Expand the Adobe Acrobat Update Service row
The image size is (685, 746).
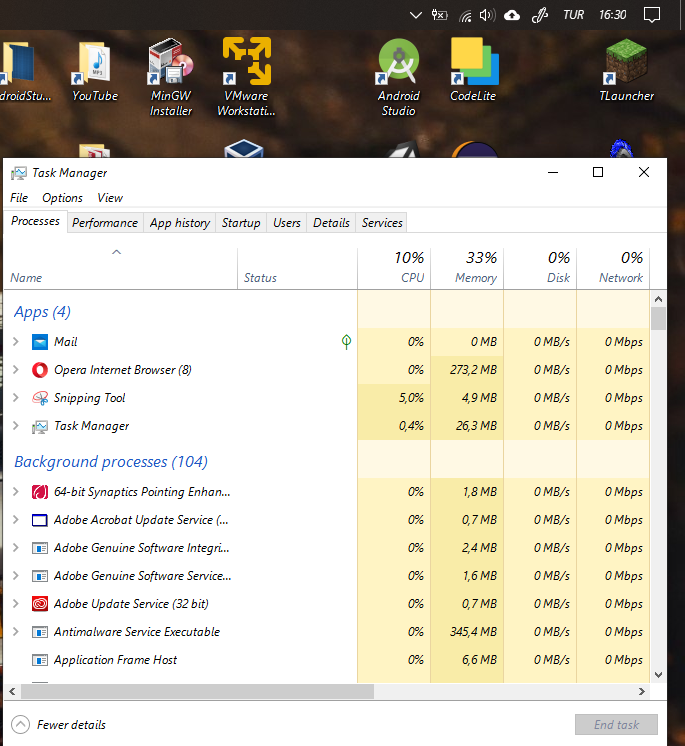click(16, 520)
